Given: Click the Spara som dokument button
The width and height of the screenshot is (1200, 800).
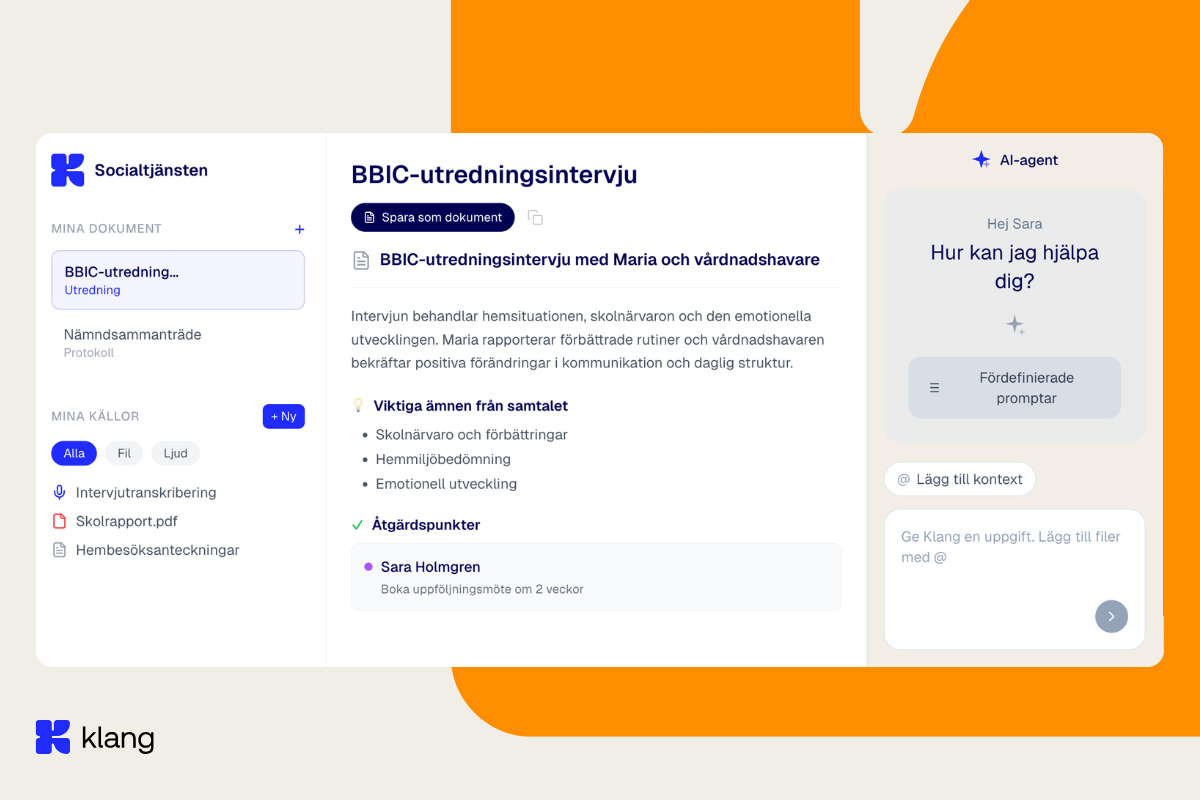Looking at the screenshot, I should tap(432, 217).
